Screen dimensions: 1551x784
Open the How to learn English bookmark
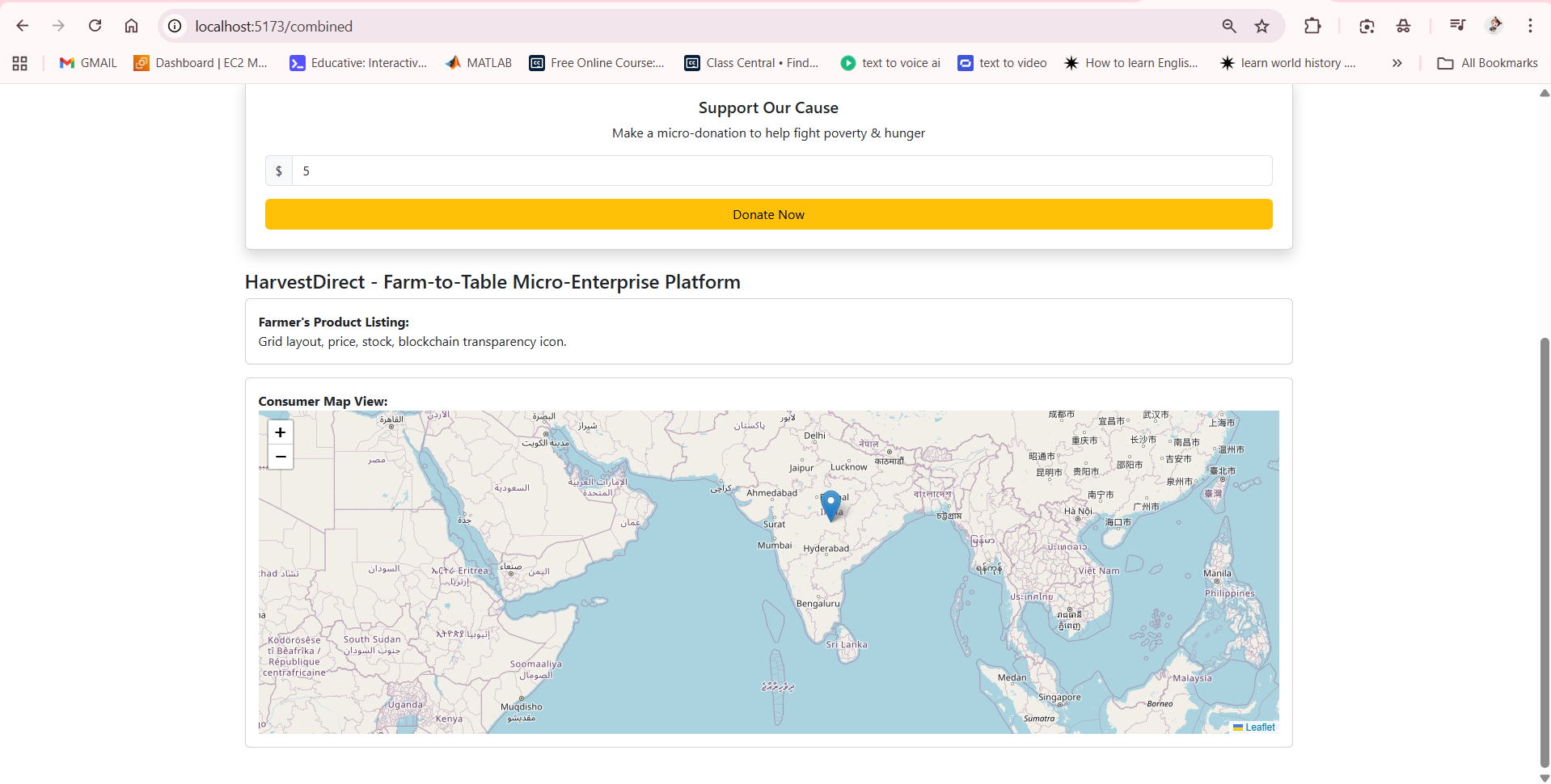pyautogui.click(x=1131, y=63)
